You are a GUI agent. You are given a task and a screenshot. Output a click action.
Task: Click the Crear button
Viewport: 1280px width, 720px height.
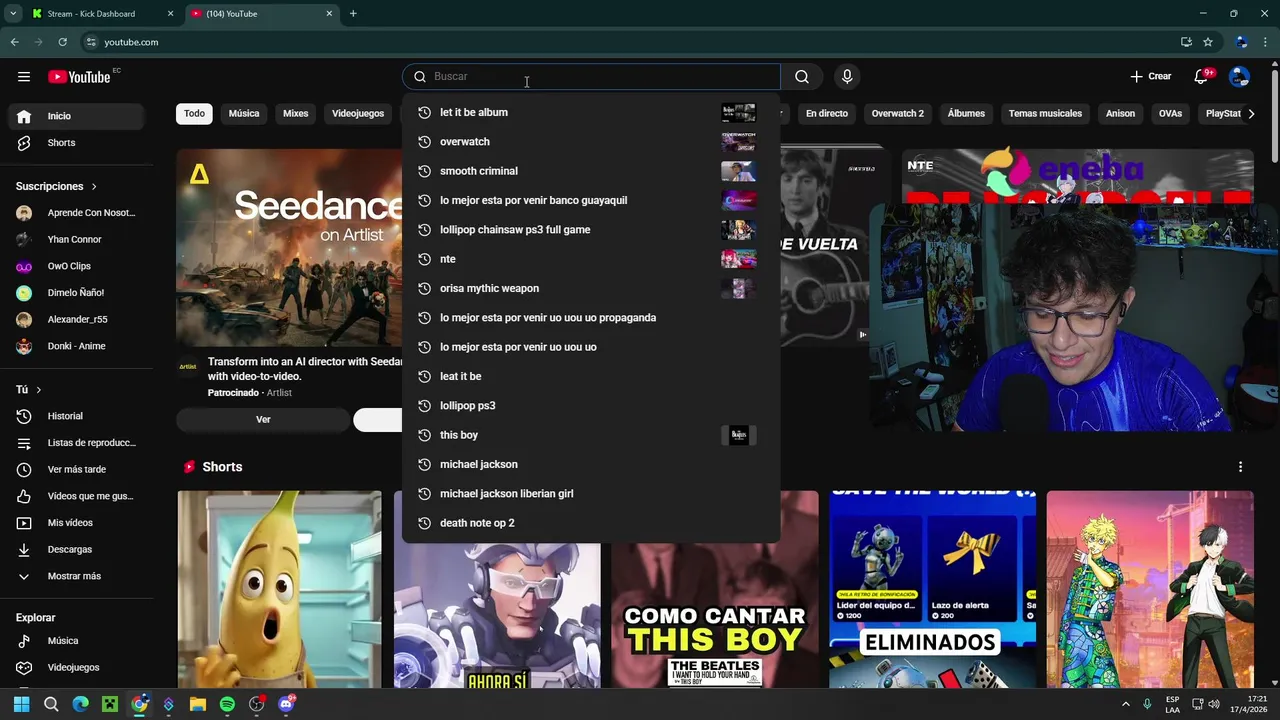click(x=1150, y=77)
